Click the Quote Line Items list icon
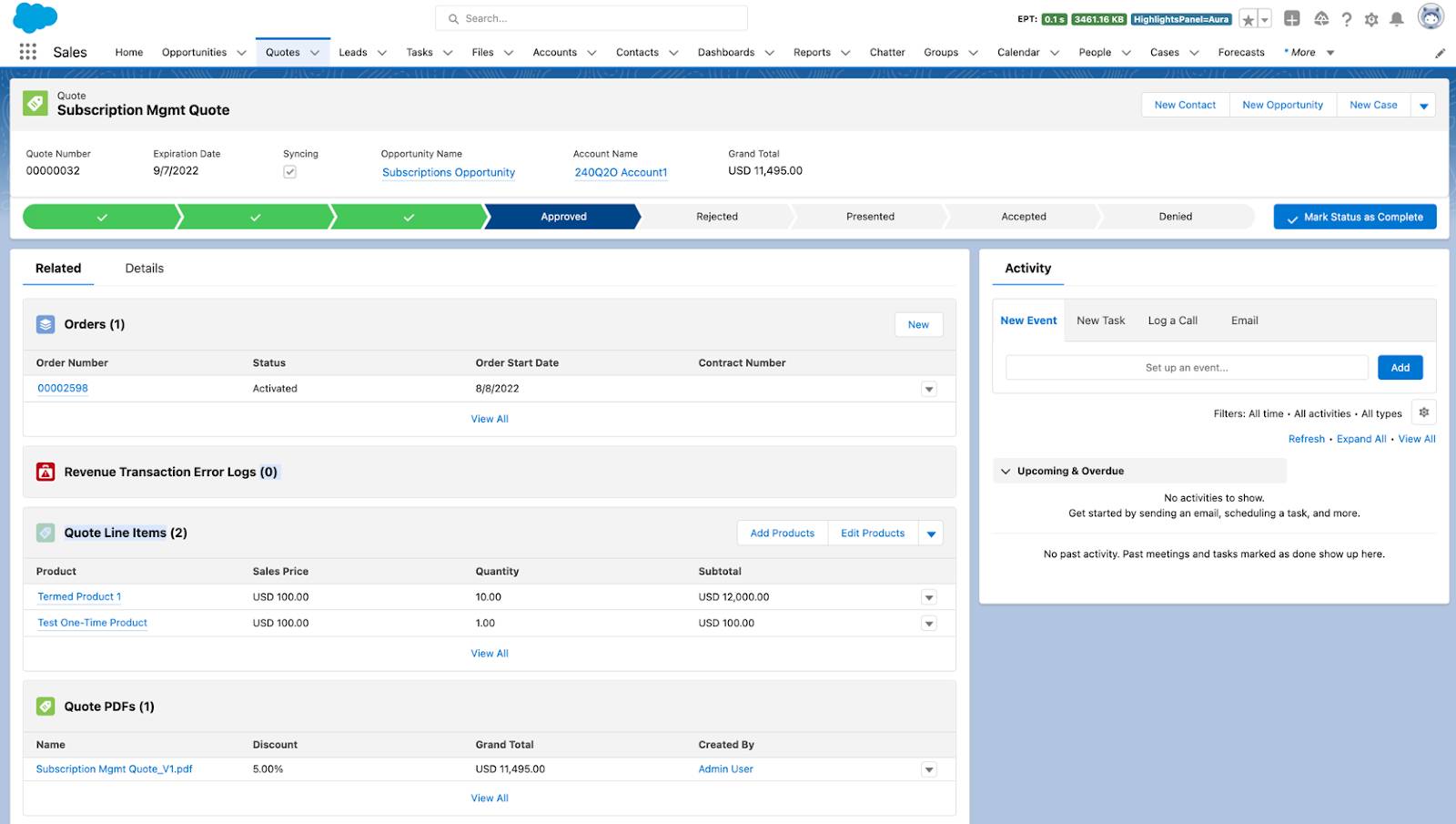The image size is (1456, 824). point(45,533)
